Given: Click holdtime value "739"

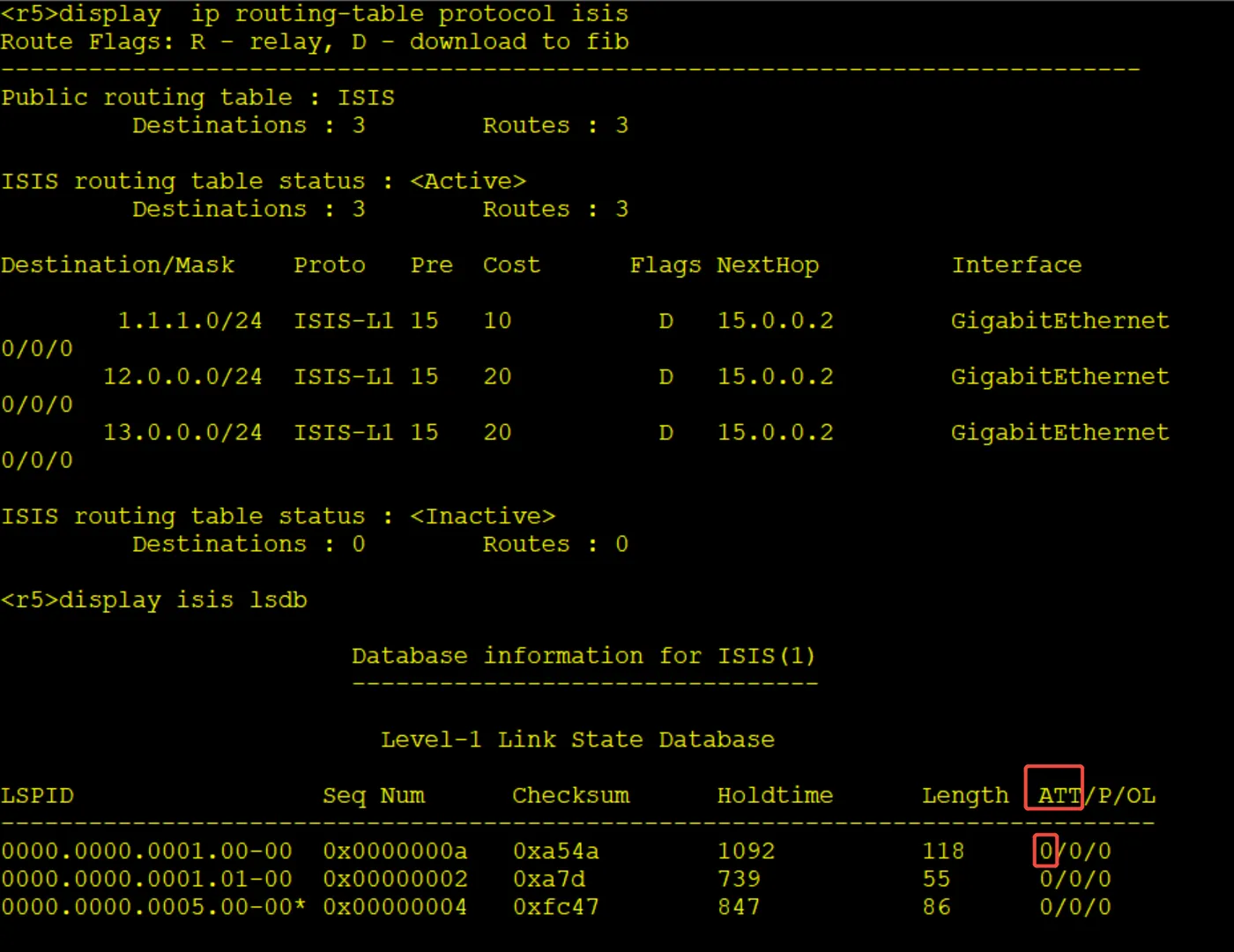Looking at the screenshot, I should [x=740, y=880].
